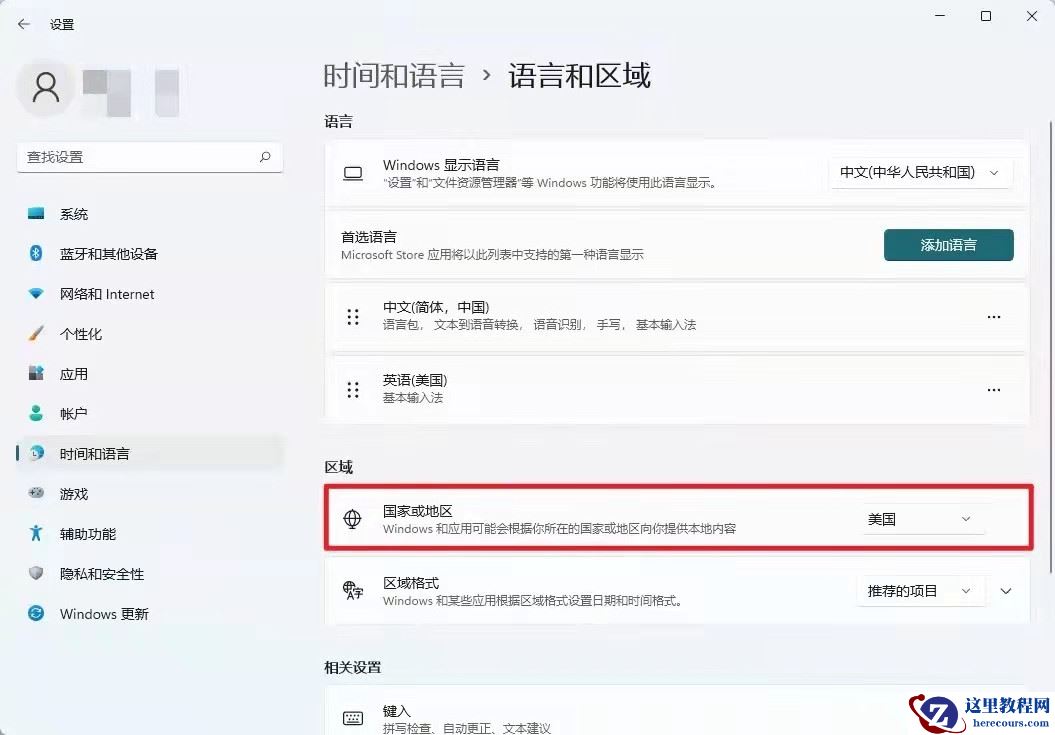Click the globe icon next to 国家或地区

click(x=352, y=518)
